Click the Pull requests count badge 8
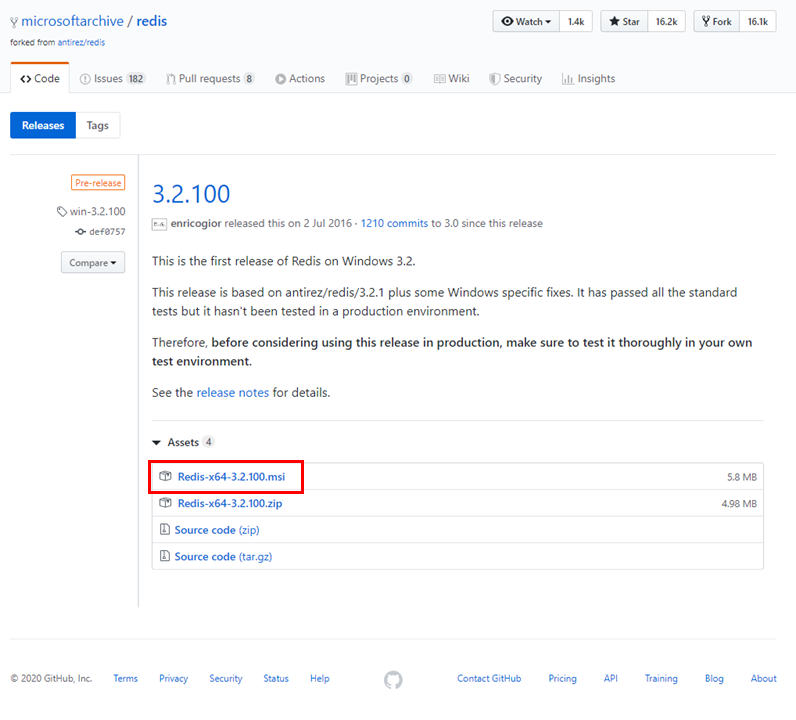This screenshot has width=796, height=720. pos(249,79)
